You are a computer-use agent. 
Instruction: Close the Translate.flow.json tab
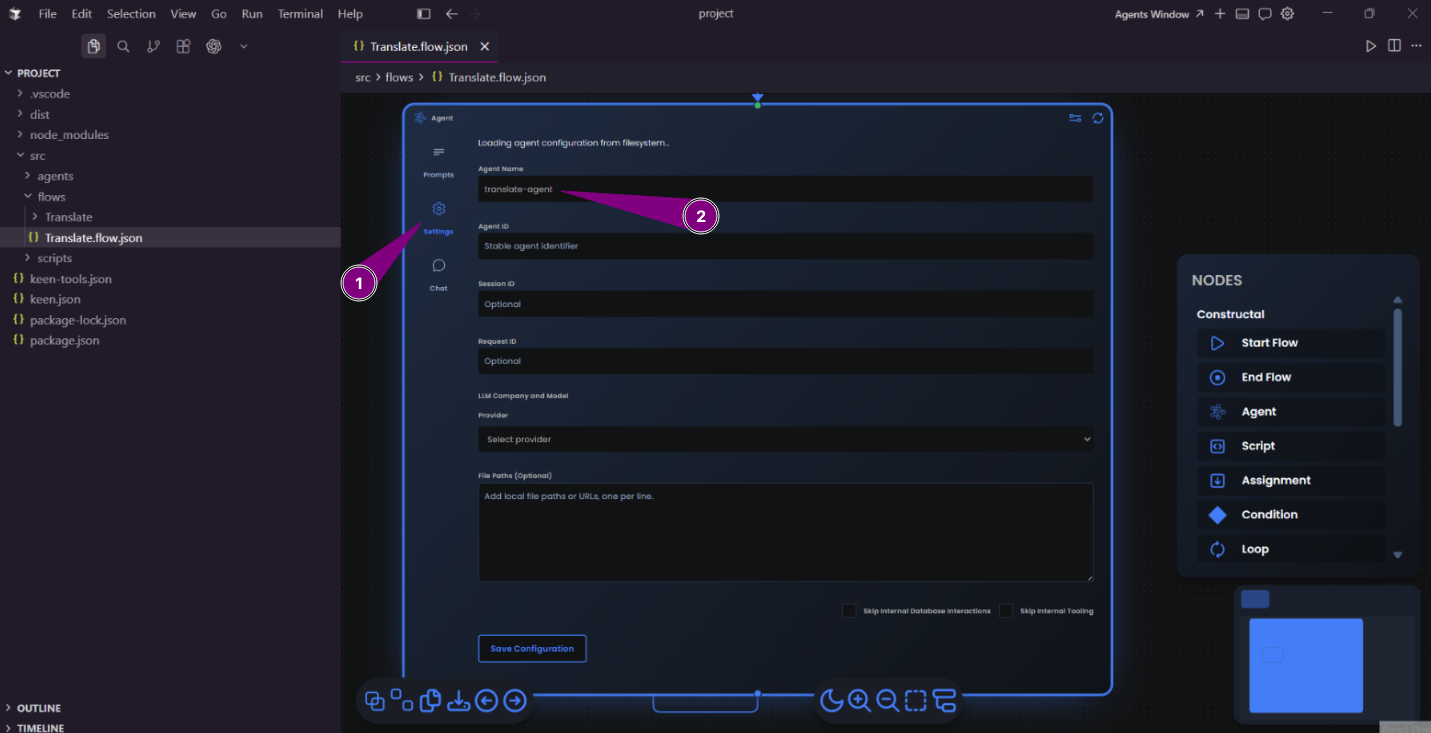[x=484, y=46]
